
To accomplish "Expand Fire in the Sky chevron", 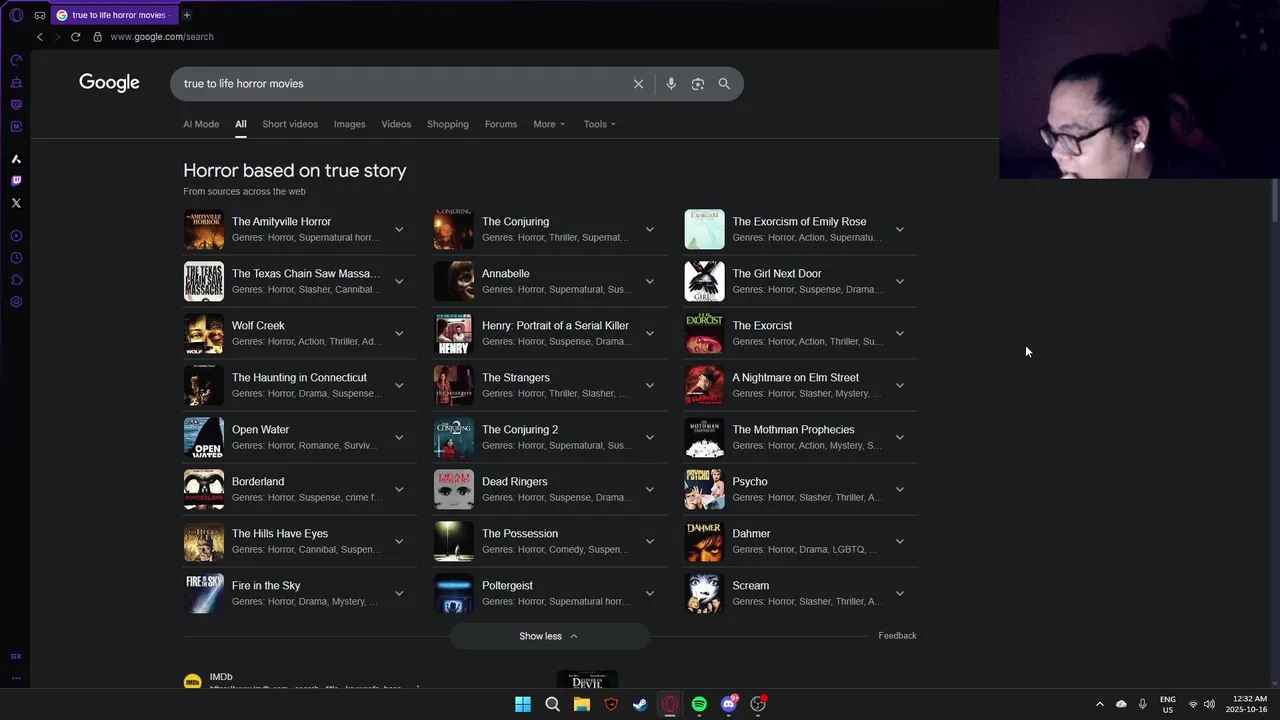I will point(399,593).
